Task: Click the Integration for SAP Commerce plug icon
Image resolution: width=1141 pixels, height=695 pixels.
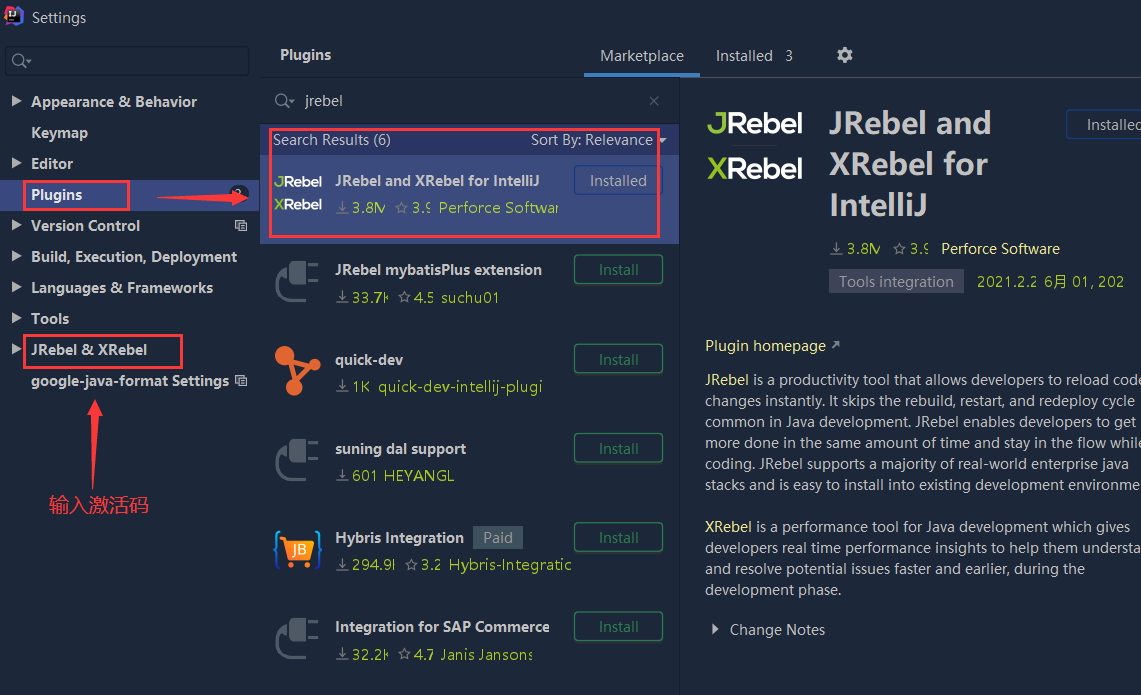Action: point(297,638)
